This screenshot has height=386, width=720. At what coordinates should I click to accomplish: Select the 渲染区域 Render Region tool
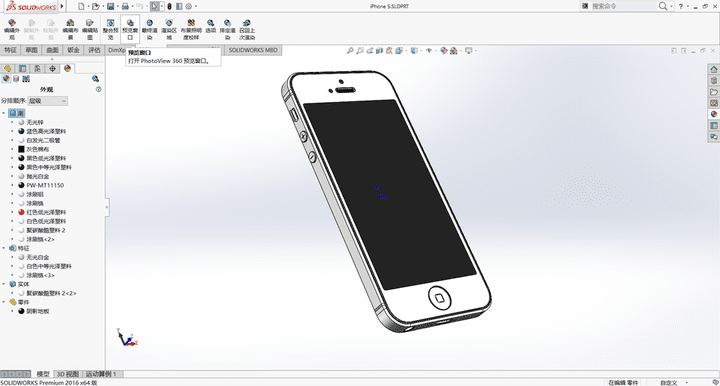coord(169,29)
